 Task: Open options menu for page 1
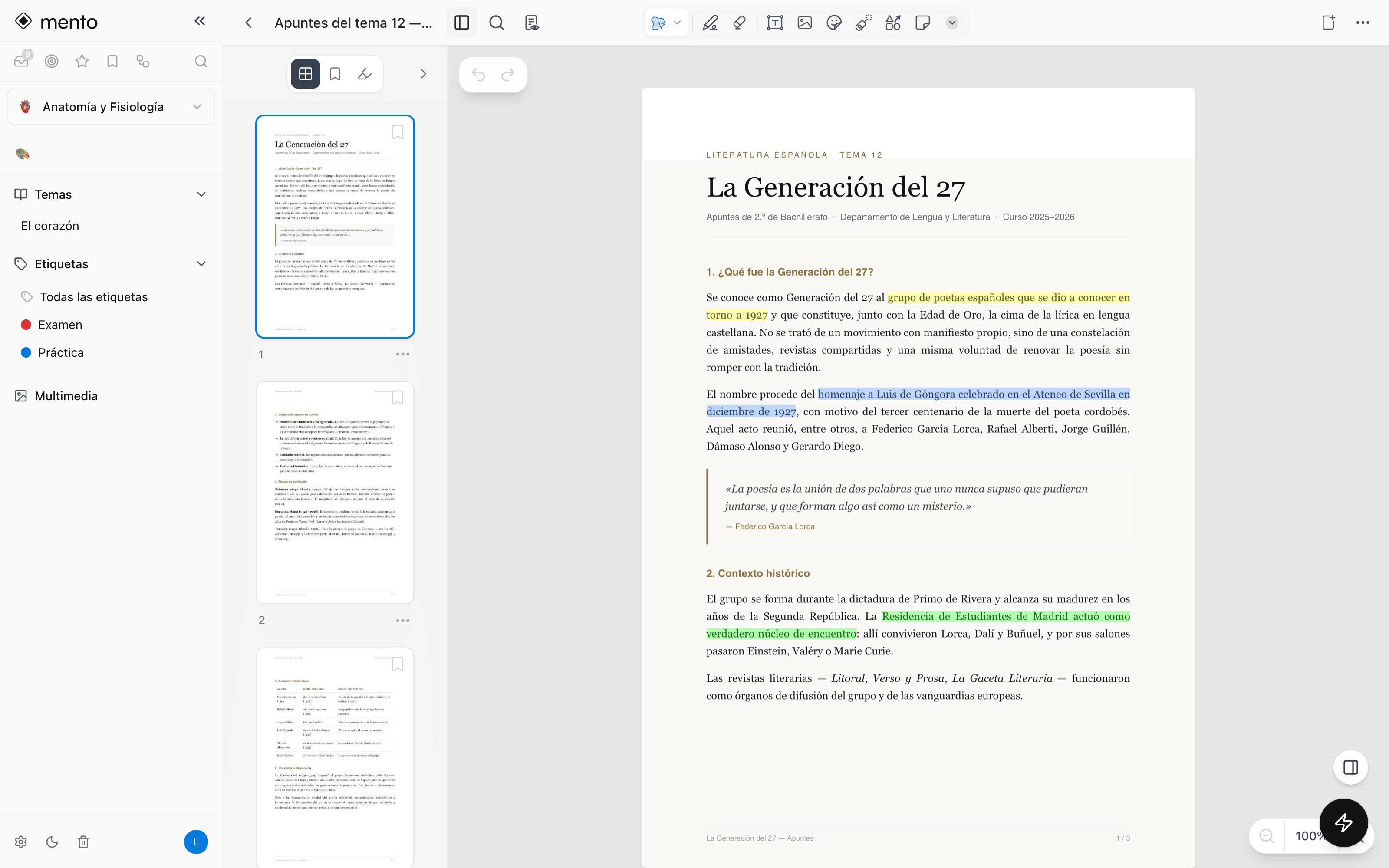pos(402,354)
